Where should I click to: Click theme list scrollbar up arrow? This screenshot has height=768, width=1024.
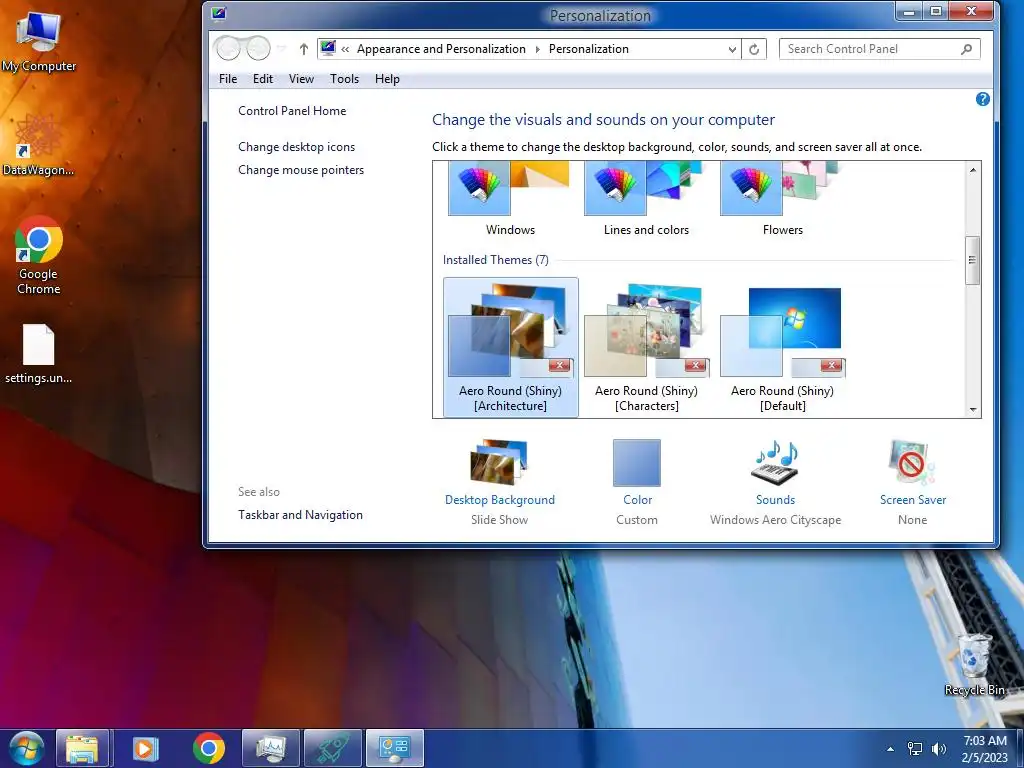[973, 170]
